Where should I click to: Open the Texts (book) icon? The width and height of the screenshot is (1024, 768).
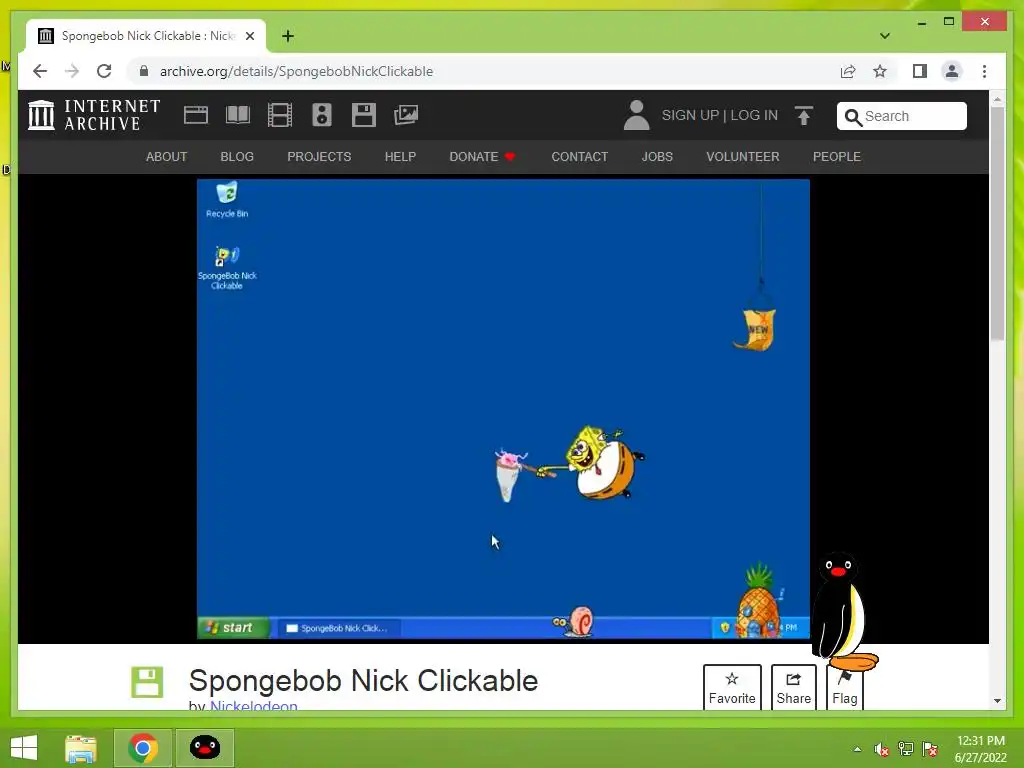[x=238, y=116]
